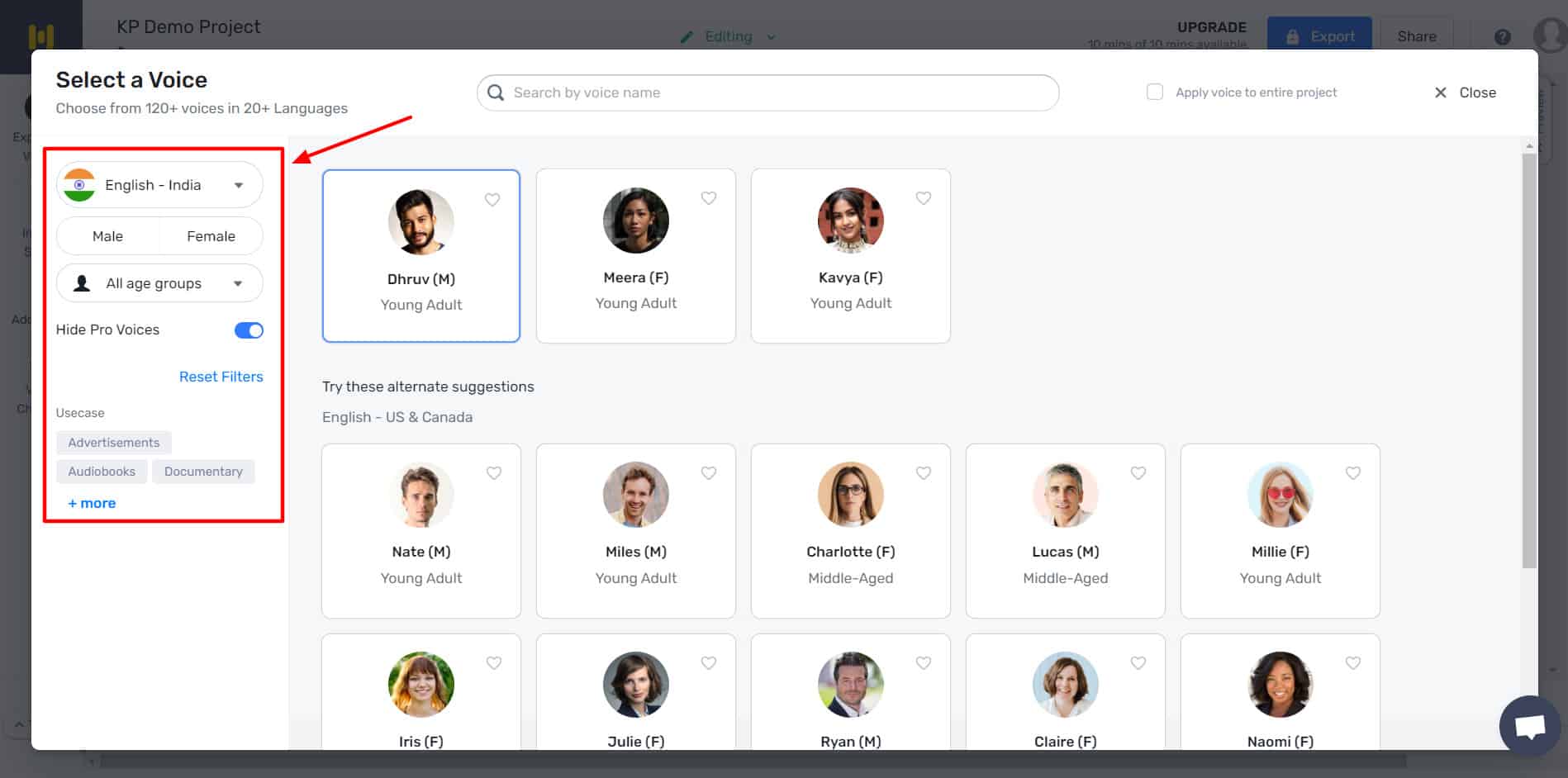Select the Documentary usecase tag
1568x778 pixels.
click(203, 472)
